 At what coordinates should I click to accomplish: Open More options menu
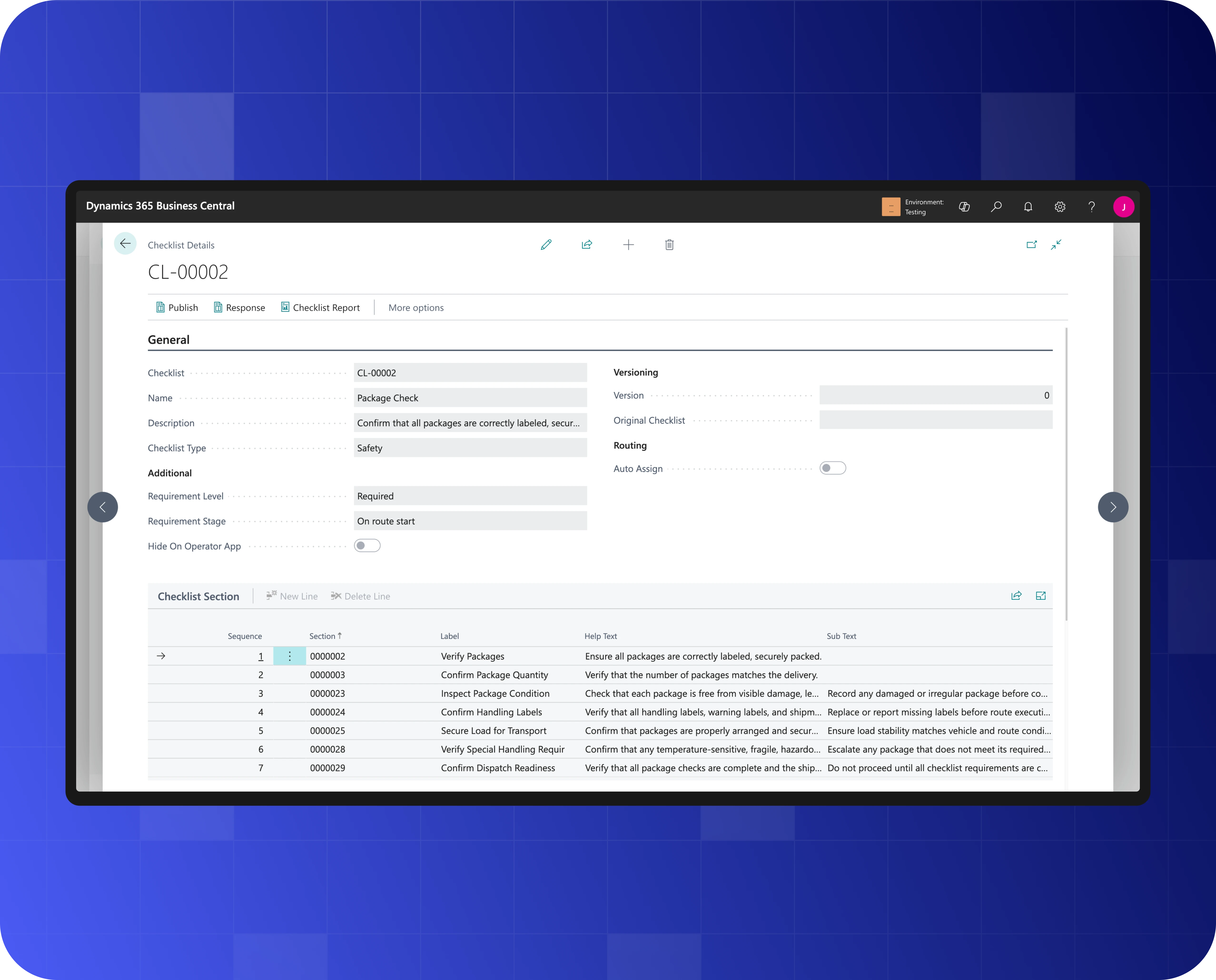(x=416, y=308)
